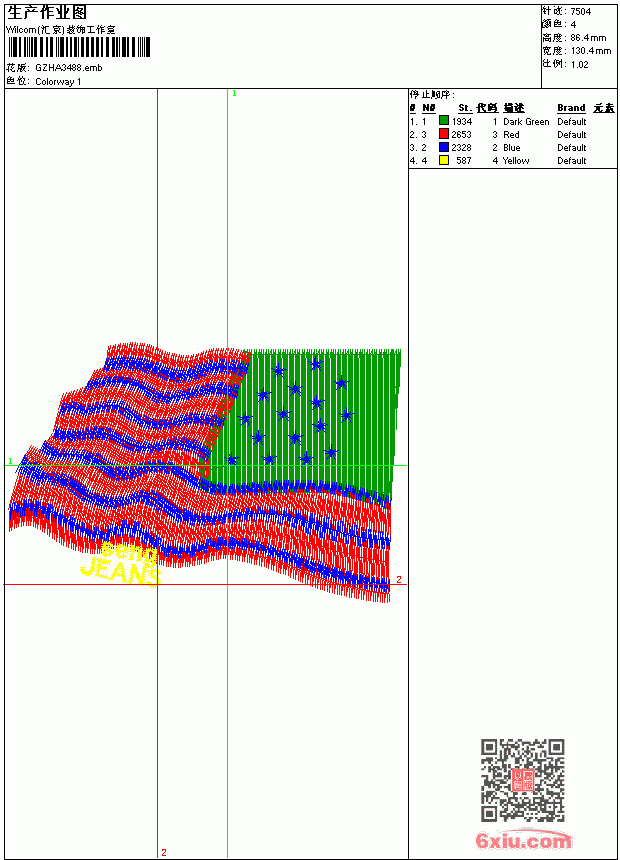
Task: Click the Dark Green color swatch
Action: tap(444, 121)
